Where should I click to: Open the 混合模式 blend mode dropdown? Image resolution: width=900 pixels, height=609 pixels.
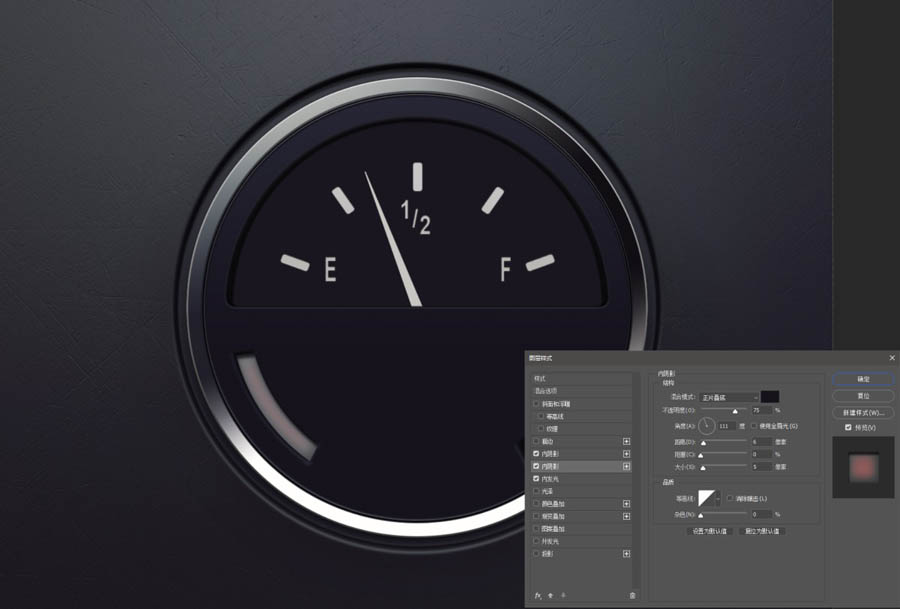click(728, 397)
